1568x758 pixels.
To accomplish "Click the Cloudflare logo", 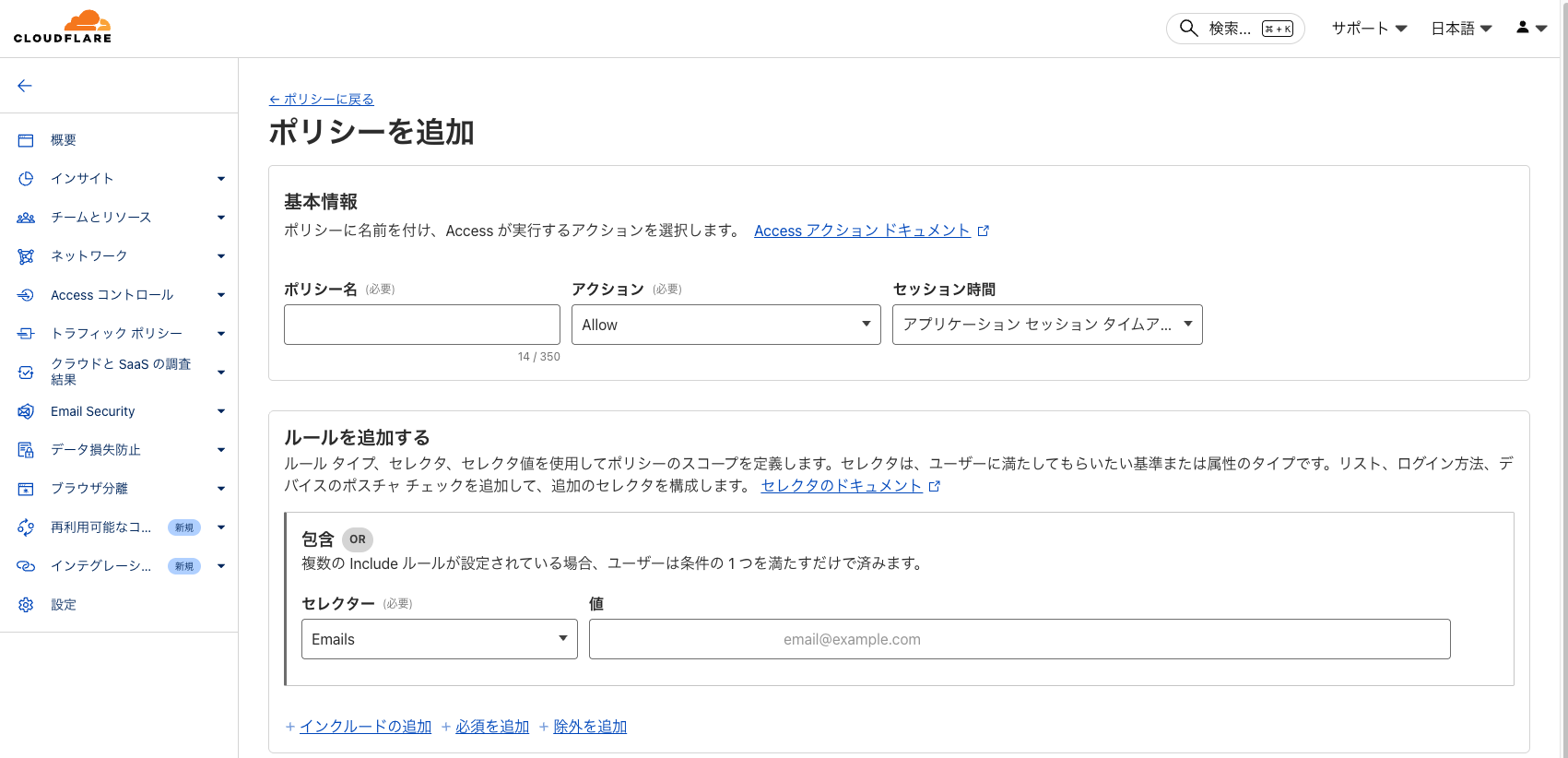I will pyautogui.click(x=63, y=27).
